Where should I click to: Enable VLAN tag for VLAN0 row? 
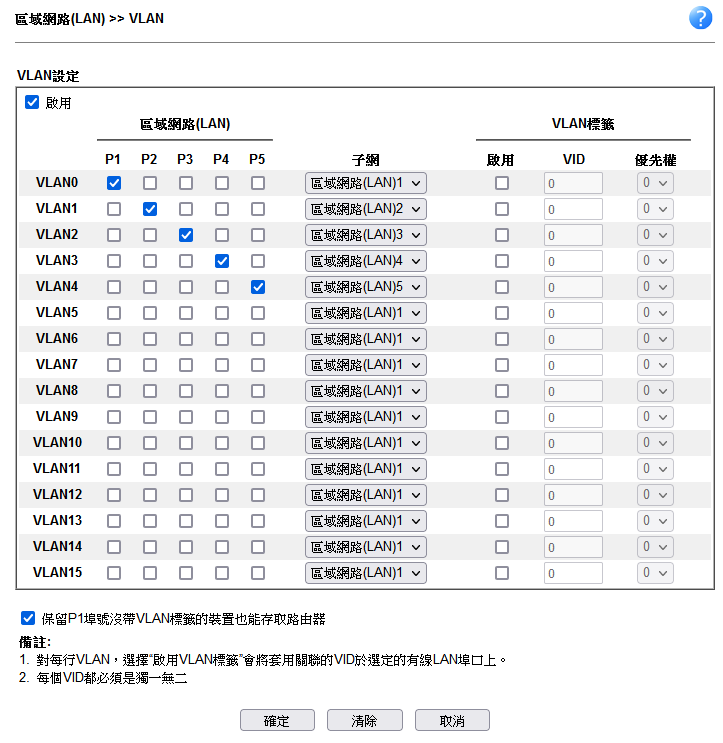[x=502, y=183]
